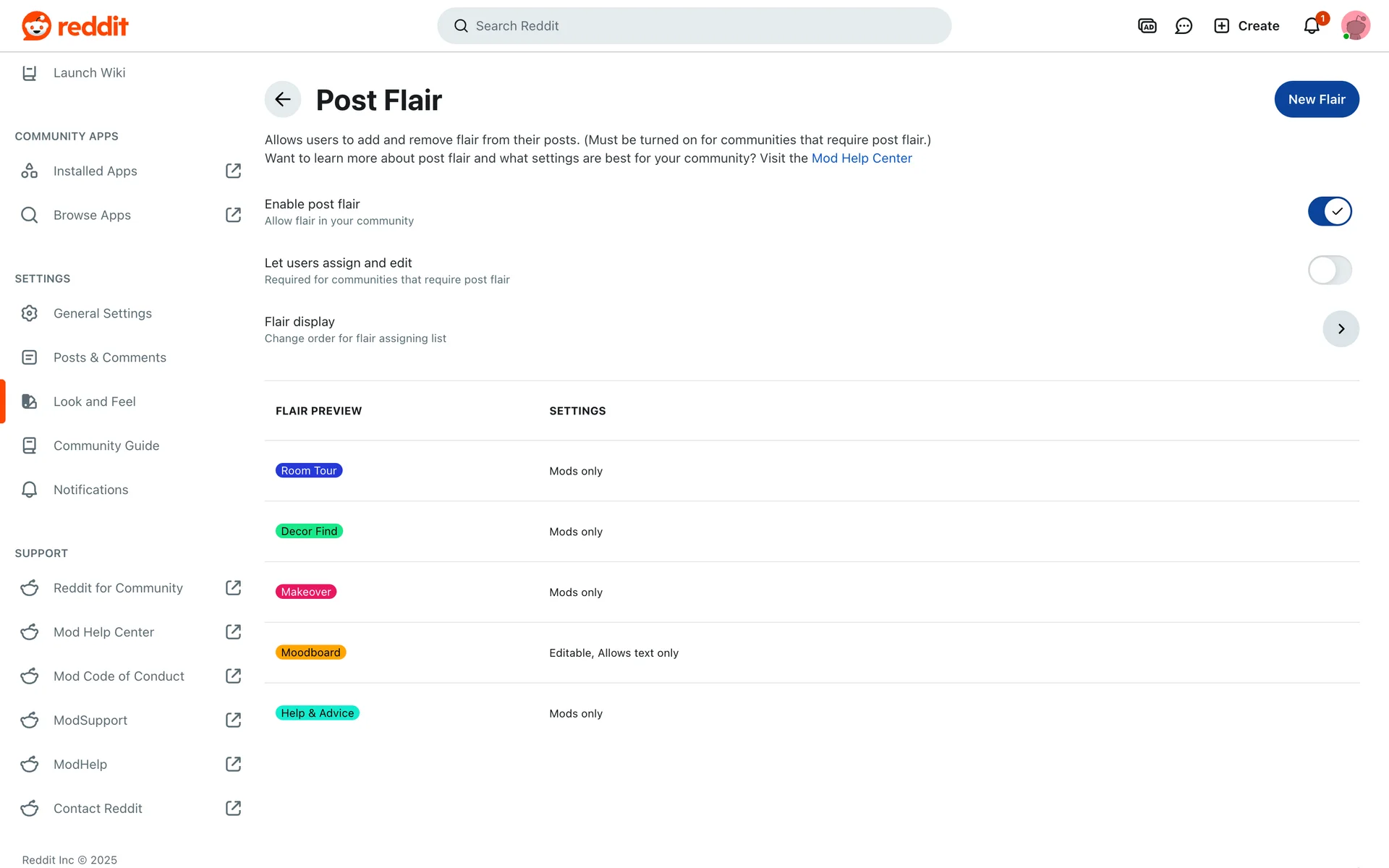Click the external link icon beside Installed Apps
The height and width of the screenshot is (868, 1389).
pyautogui.click(x=233, y=171)
